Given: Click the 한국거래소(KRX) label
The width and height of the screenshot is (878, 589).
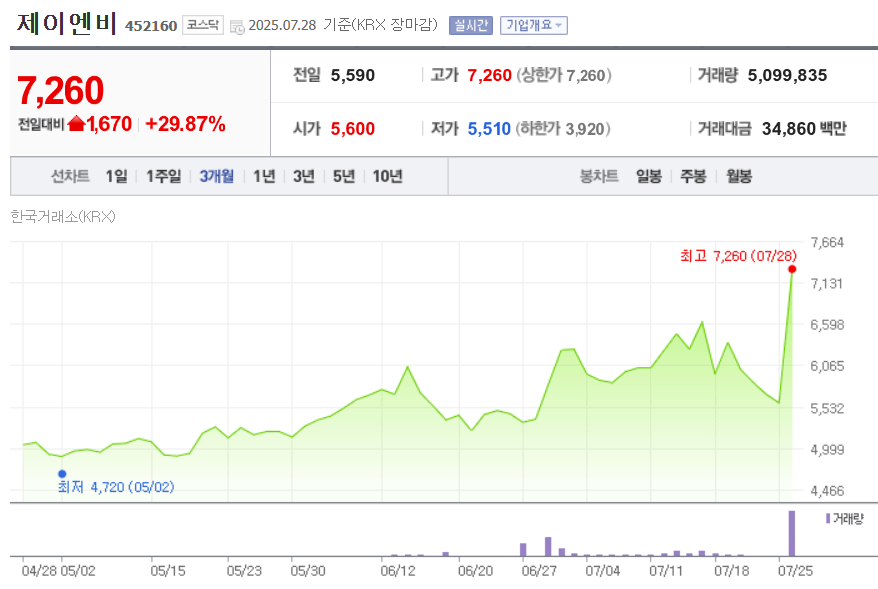Looking at the screenshot, I should 63,217.
